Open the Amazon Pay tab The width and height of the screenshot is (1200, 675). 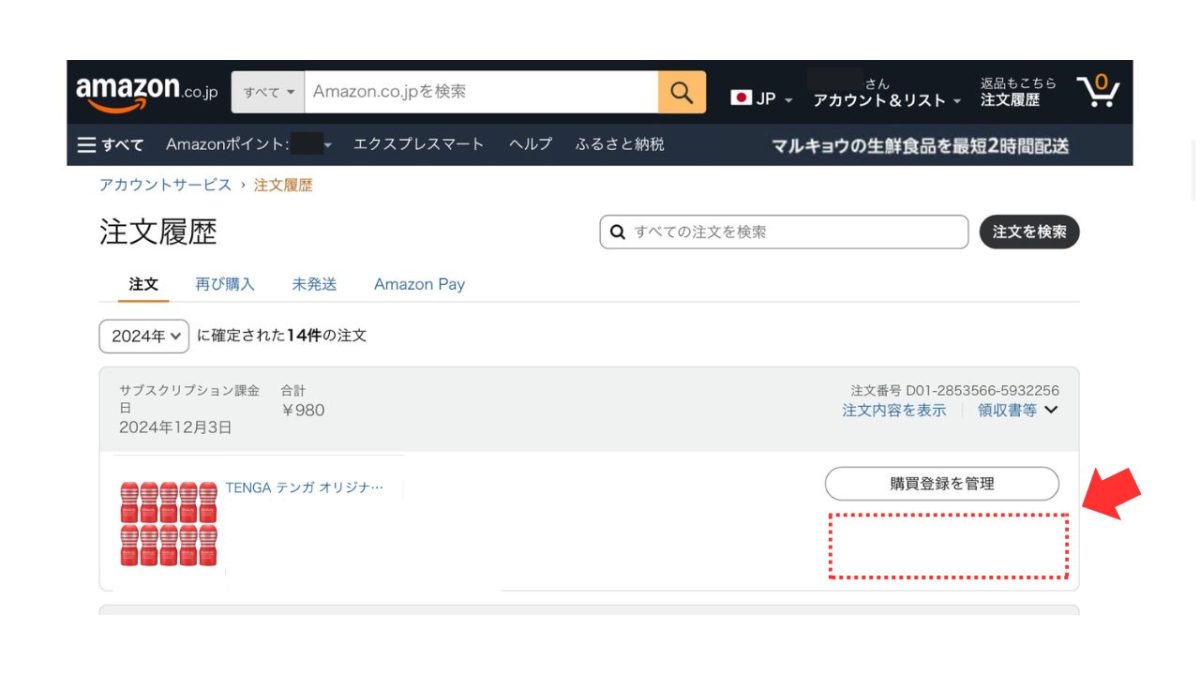(x=418, y=284)
